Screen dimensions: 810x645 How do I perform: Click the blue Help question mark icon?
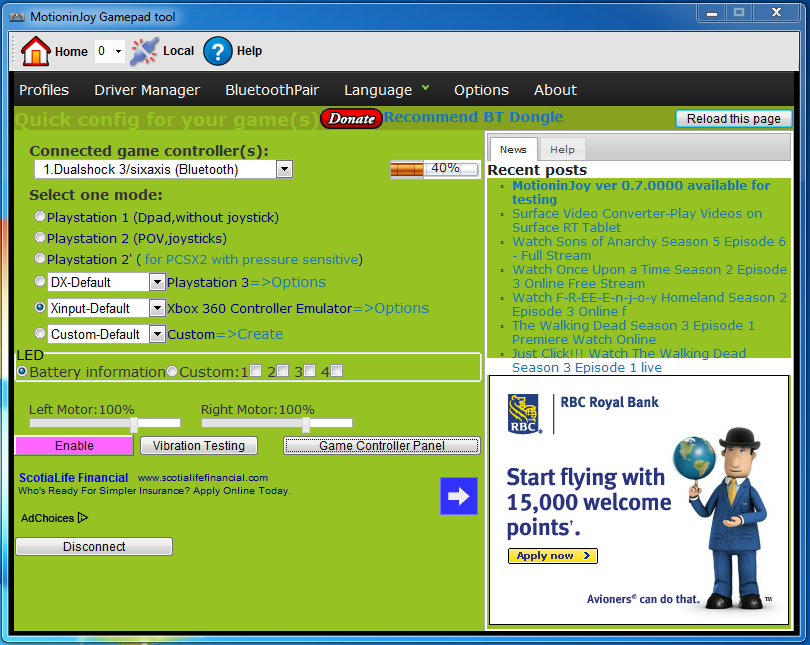tap(218, 51)
